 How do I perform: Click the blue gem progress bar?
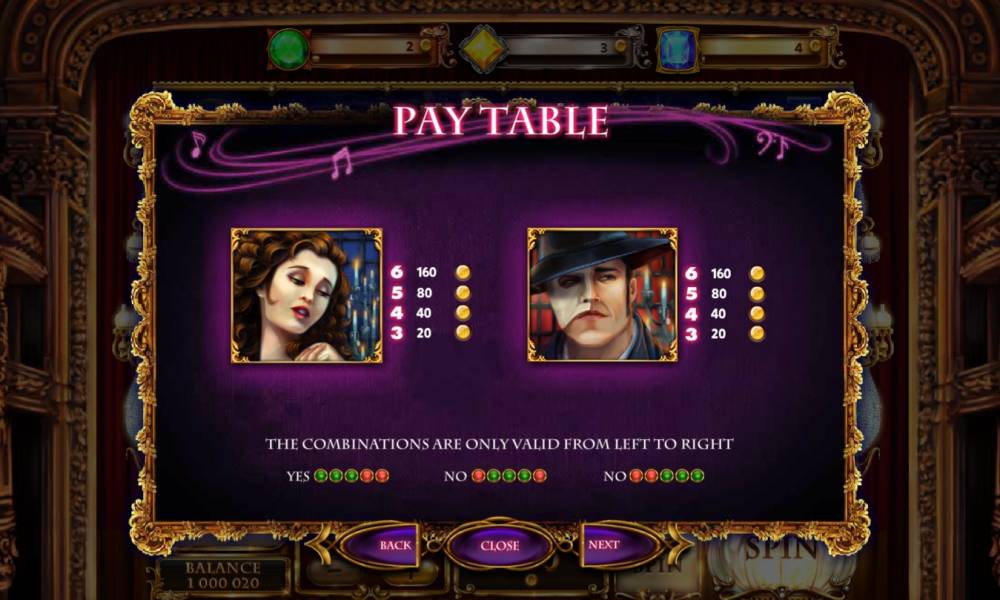coord(761,47)
